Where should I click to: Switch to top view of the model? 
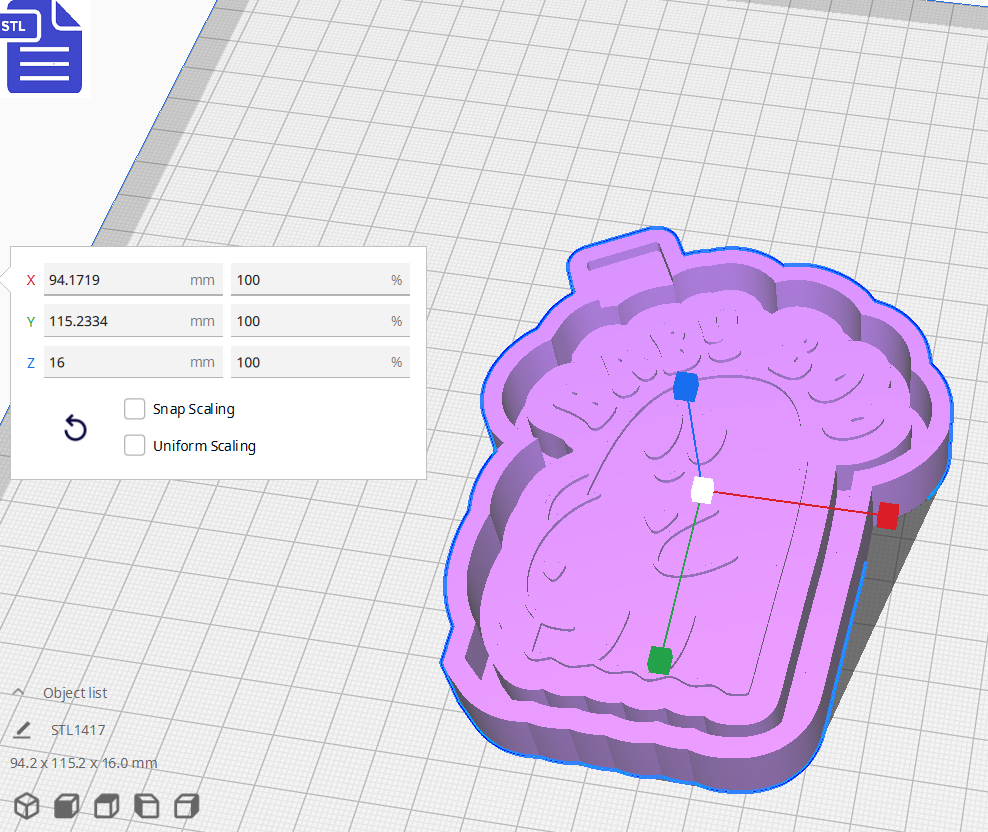tap(105, 806)
